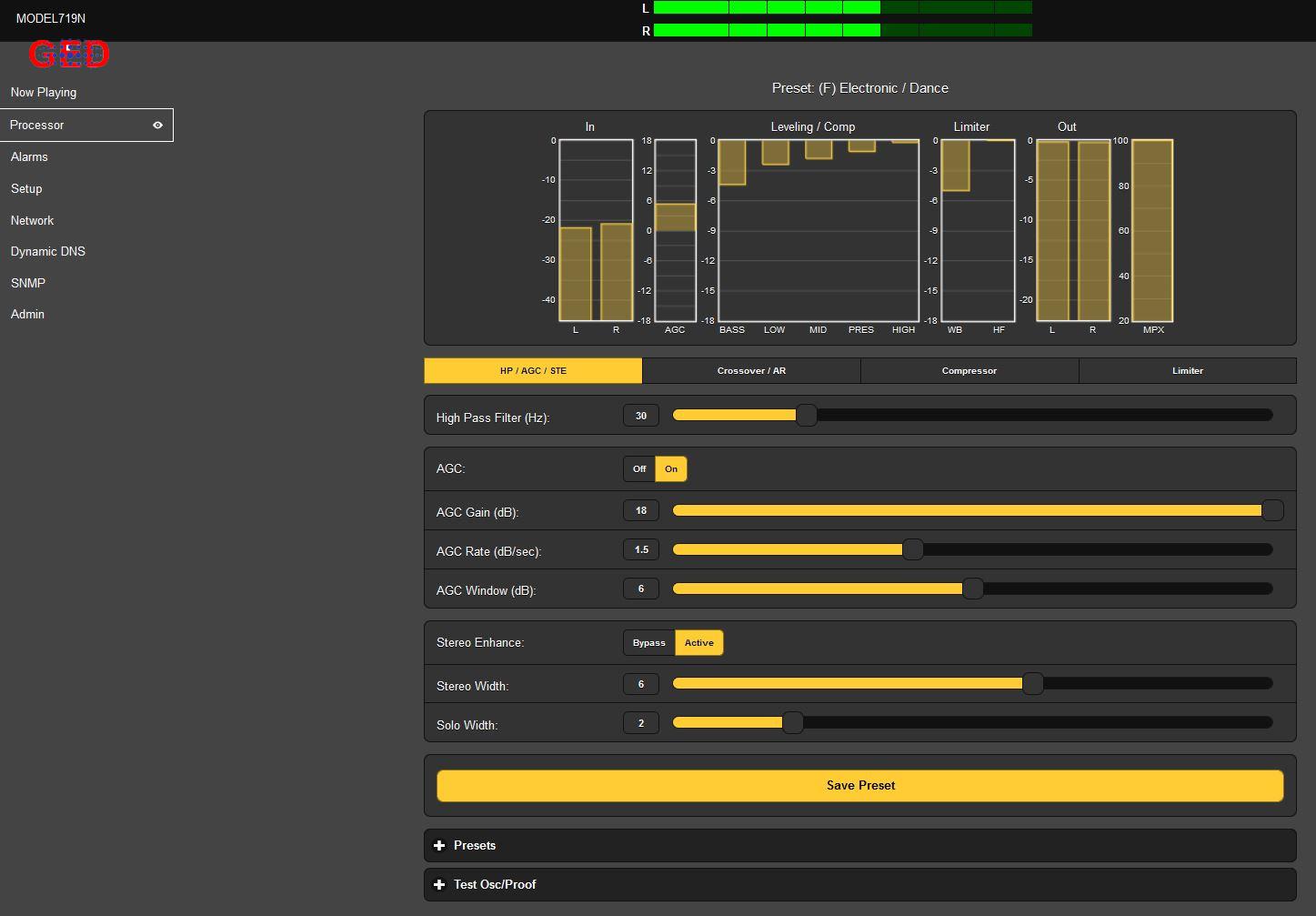Click the AGC Rate slider handle
Image resolution: width=1316 pixels, height=916 pixels.
(912, 549)
